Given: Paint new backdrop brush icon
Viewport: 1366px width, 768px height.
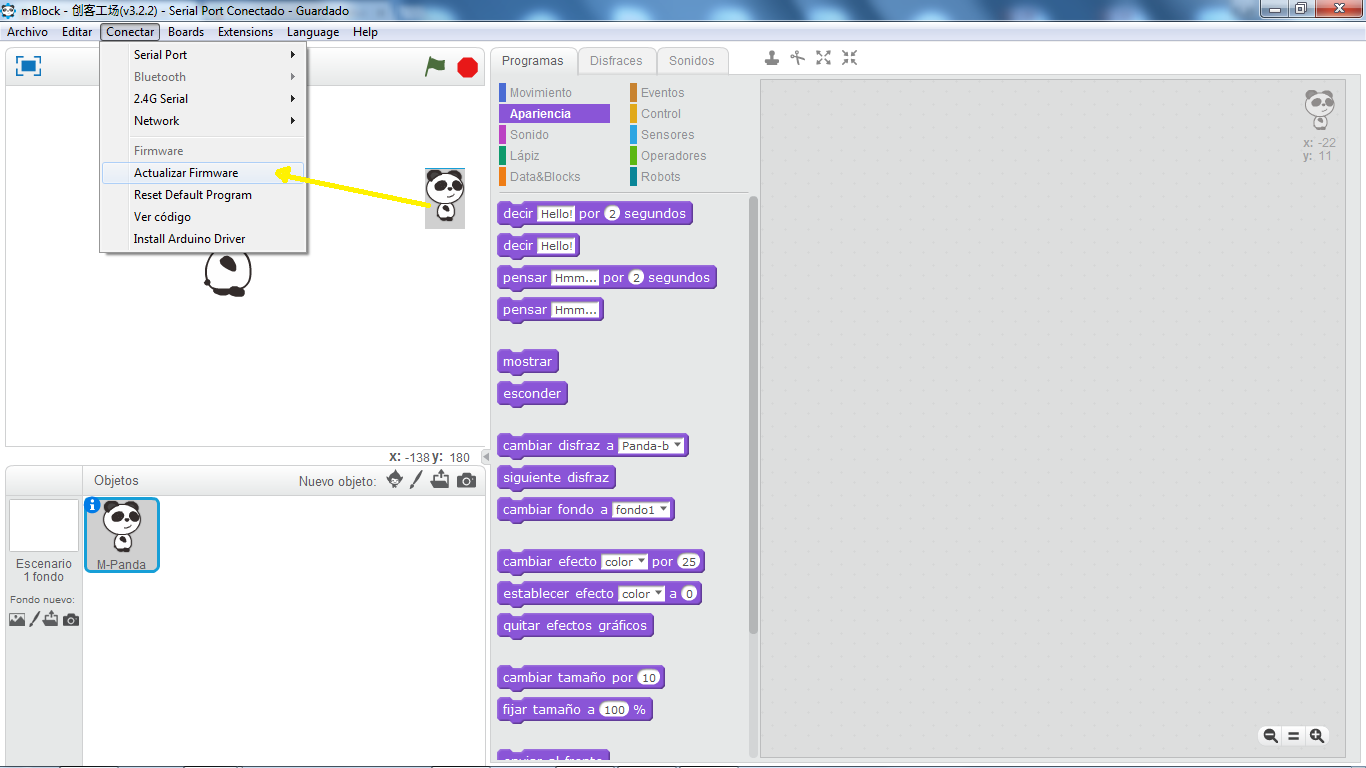Looking at the screenshot, I should click(x=34, y=619).
